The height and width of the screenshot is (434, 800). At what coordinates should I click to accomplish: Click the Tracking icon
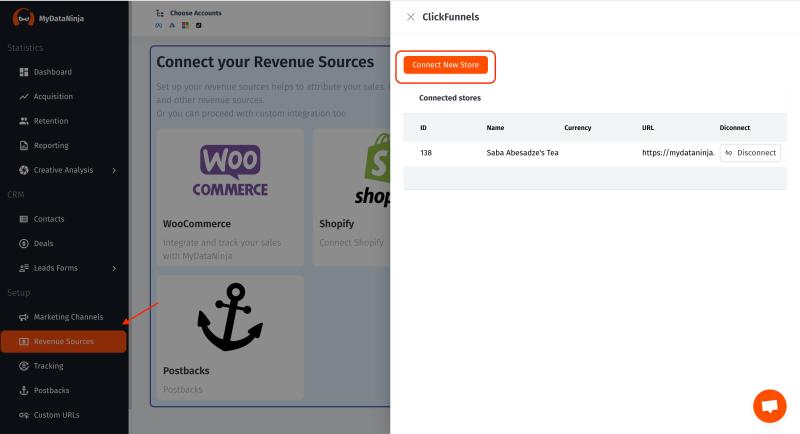tap(23, 366)
